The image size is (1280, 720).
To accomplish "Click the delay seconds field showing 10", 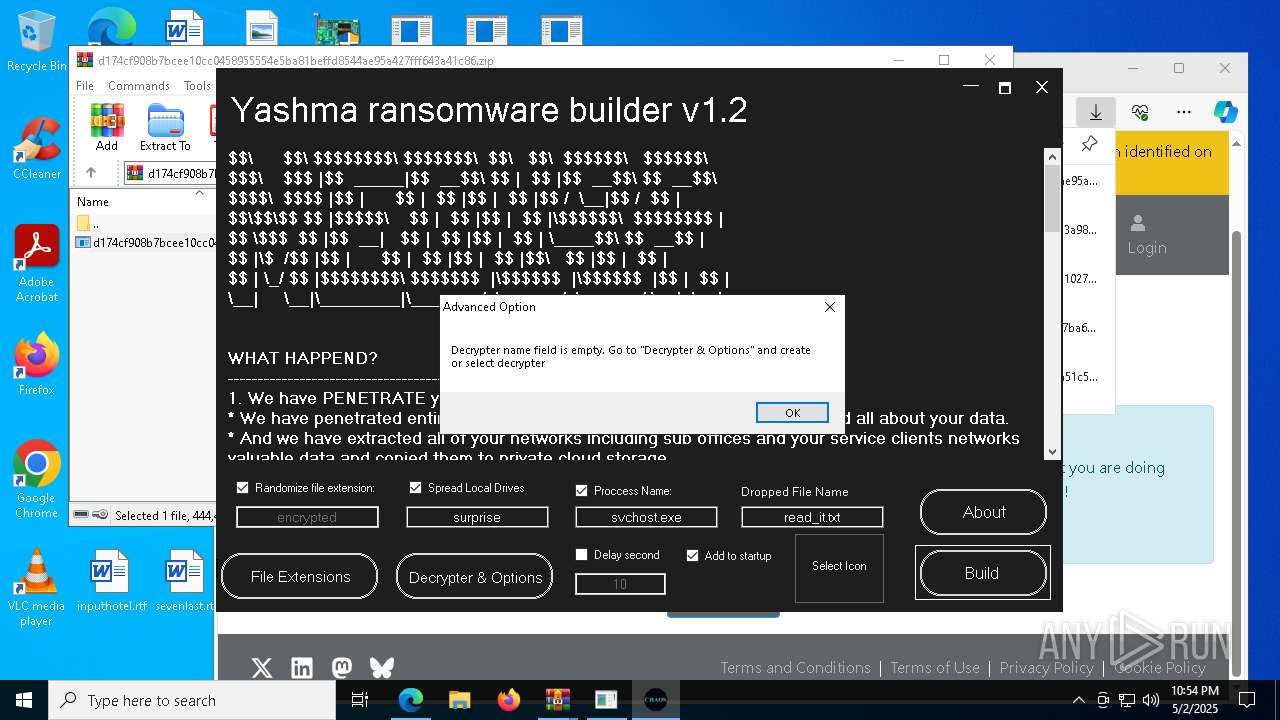I will [x=620, y=584].
